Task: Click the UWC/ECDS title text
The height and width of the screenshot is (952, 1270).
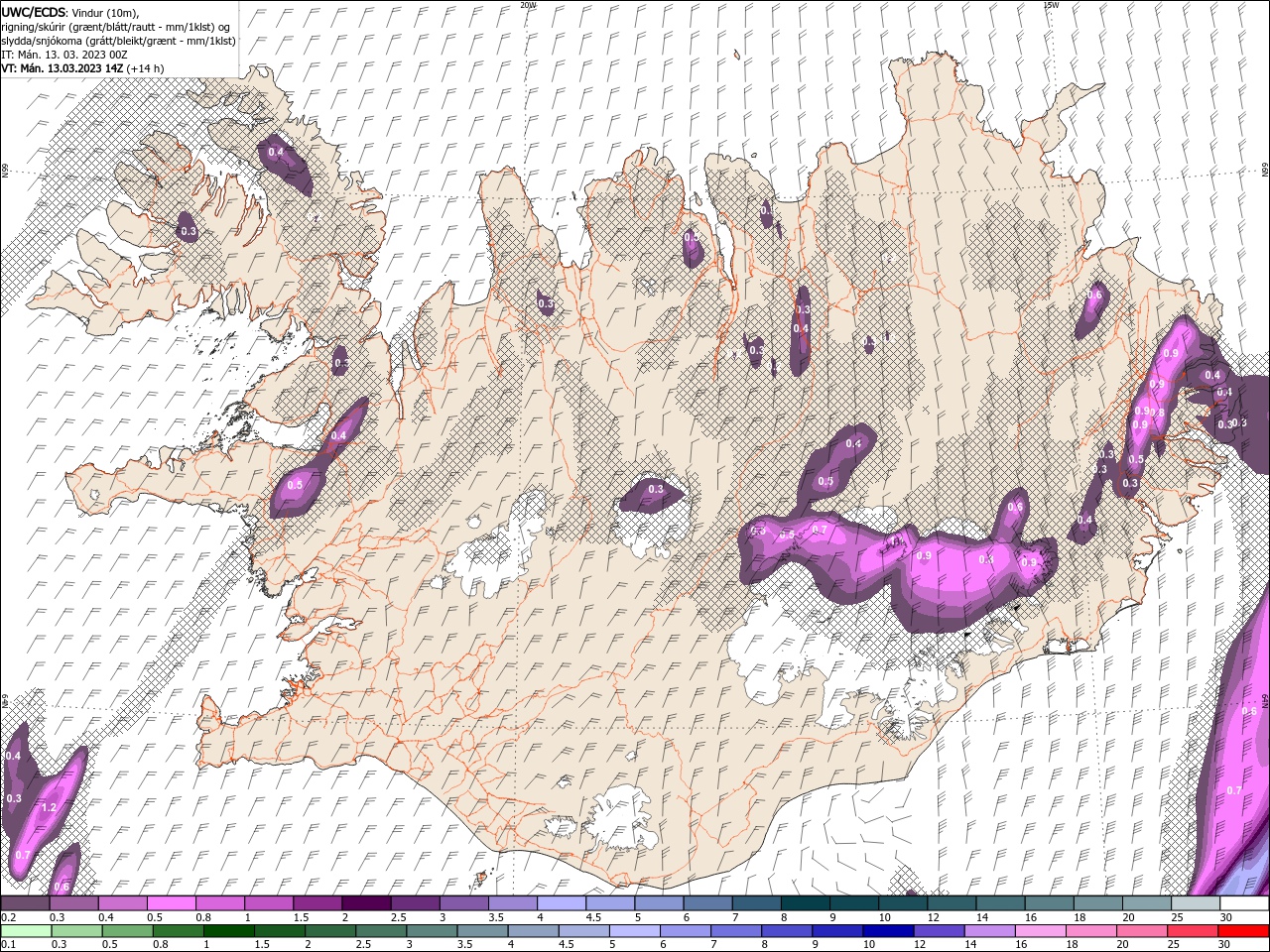Action: point(33,12)
